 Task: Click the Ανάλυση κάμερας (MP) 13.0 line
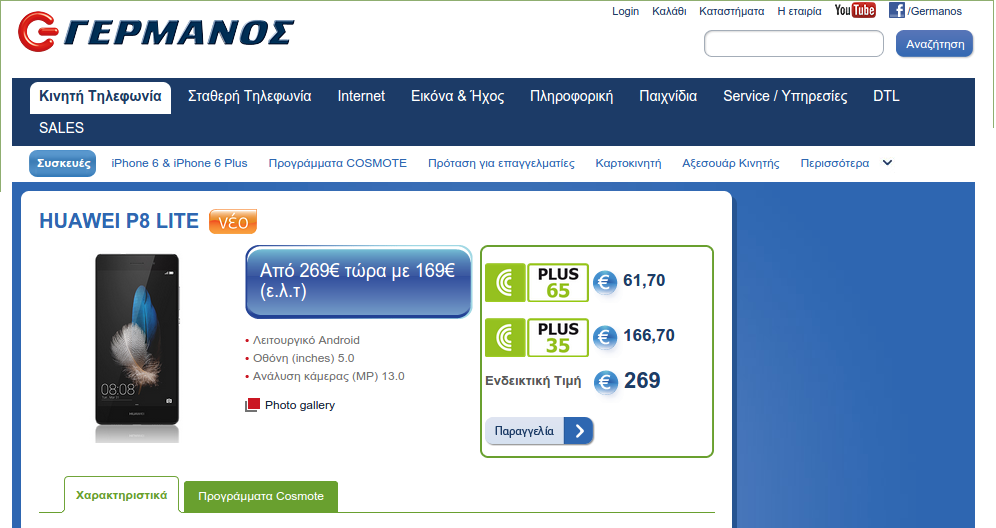pos(328,376)
